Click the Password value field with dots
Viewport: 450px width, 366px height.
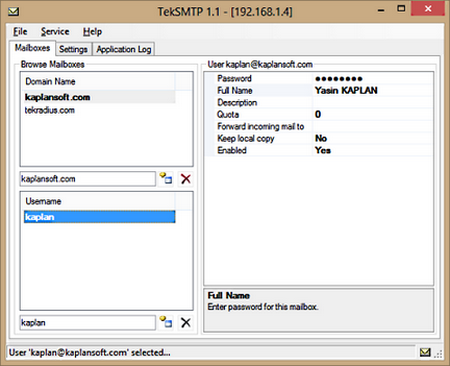(373, 79)
